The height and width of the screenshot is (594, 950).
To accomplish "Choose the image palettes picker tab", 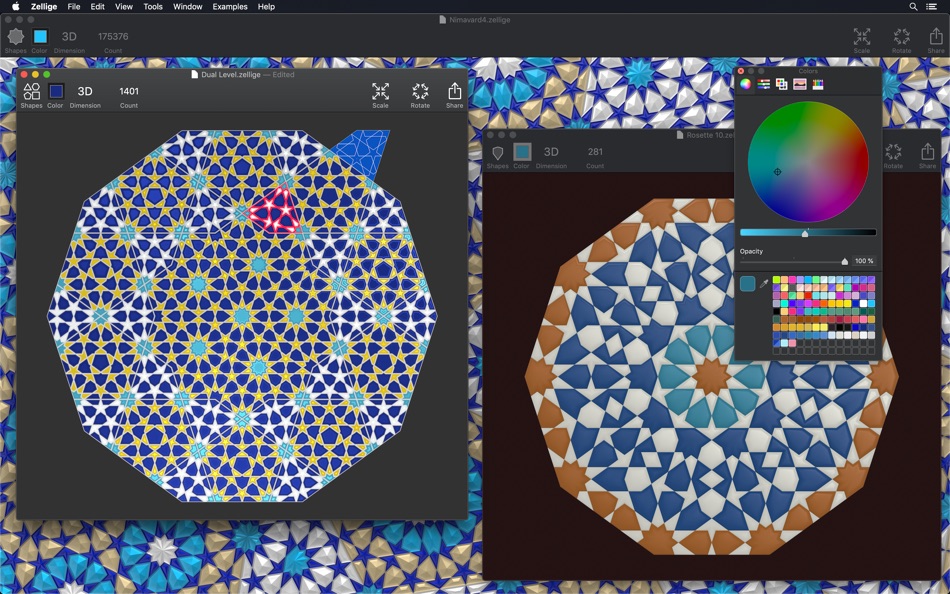I will pyautogui.click(x=800, y=84).
